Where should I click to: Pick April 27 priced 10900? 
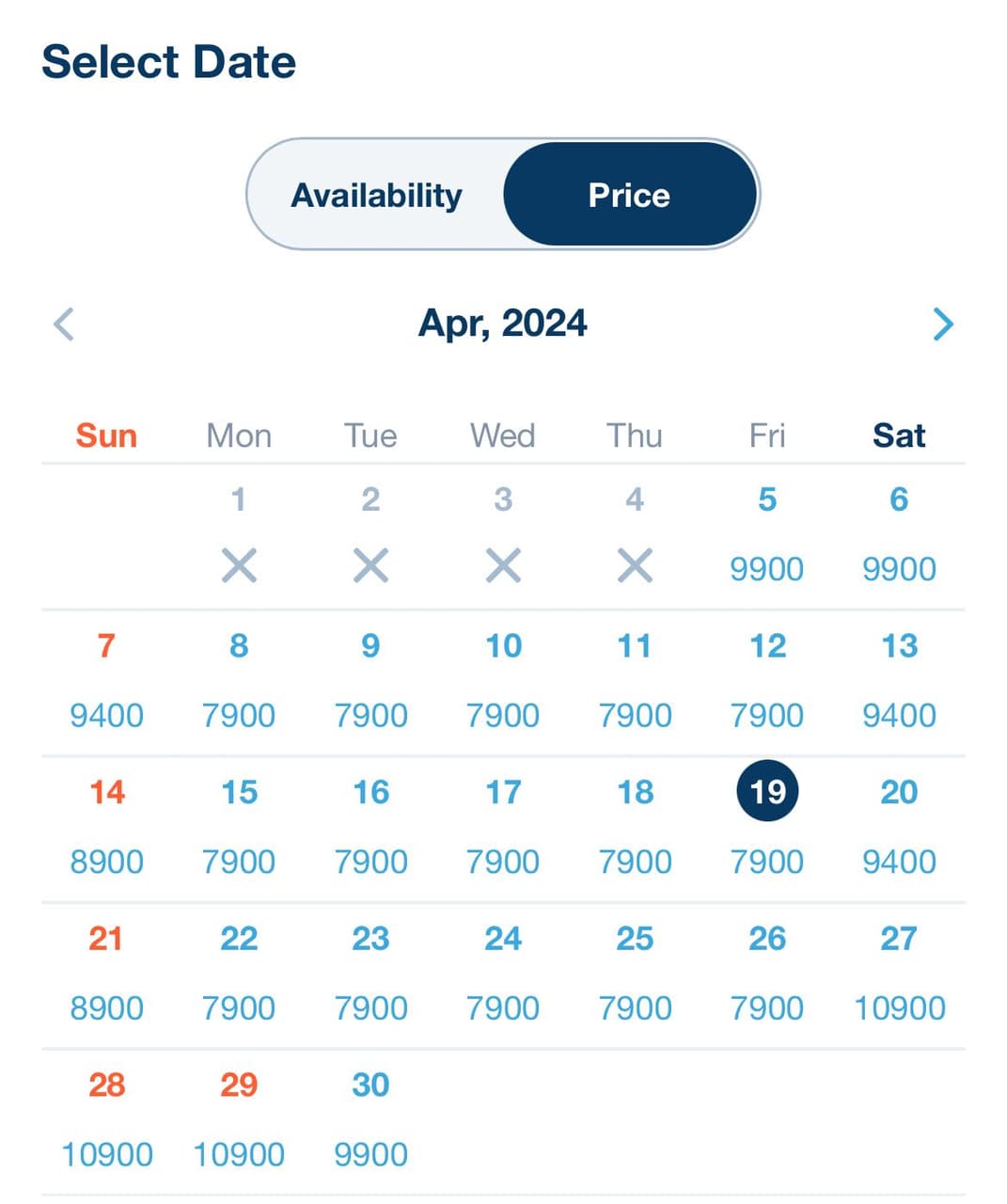(x=899, y=974)
